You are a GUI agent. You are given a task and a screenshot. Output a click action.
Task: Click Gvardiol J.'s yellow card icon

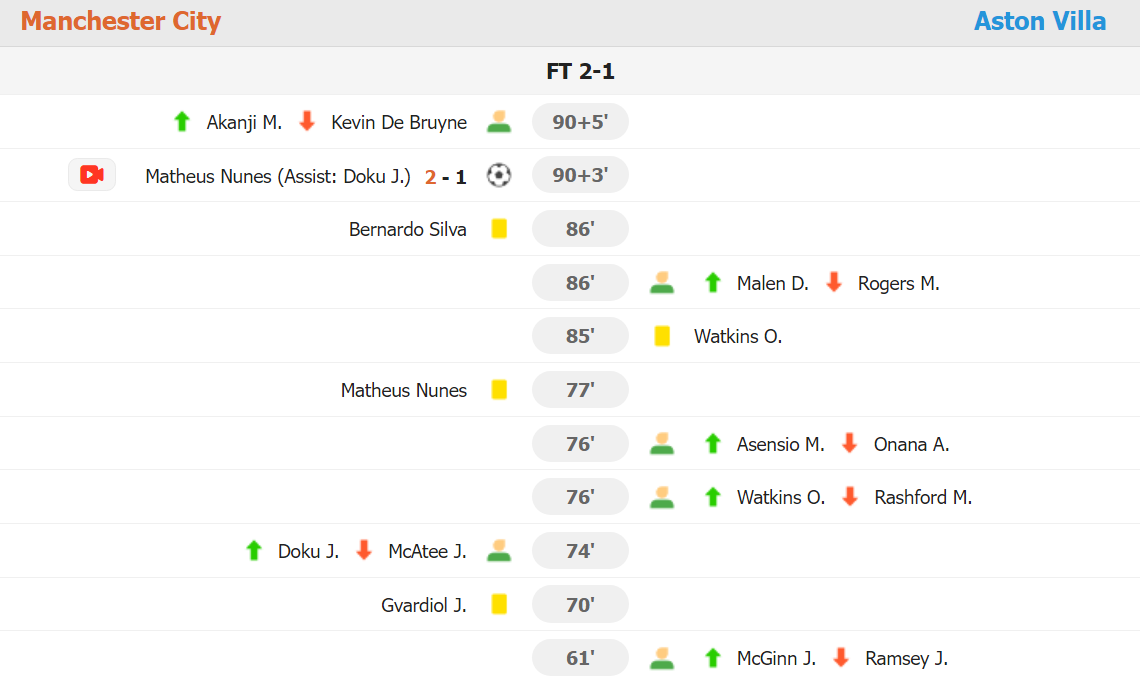(499, 604)
